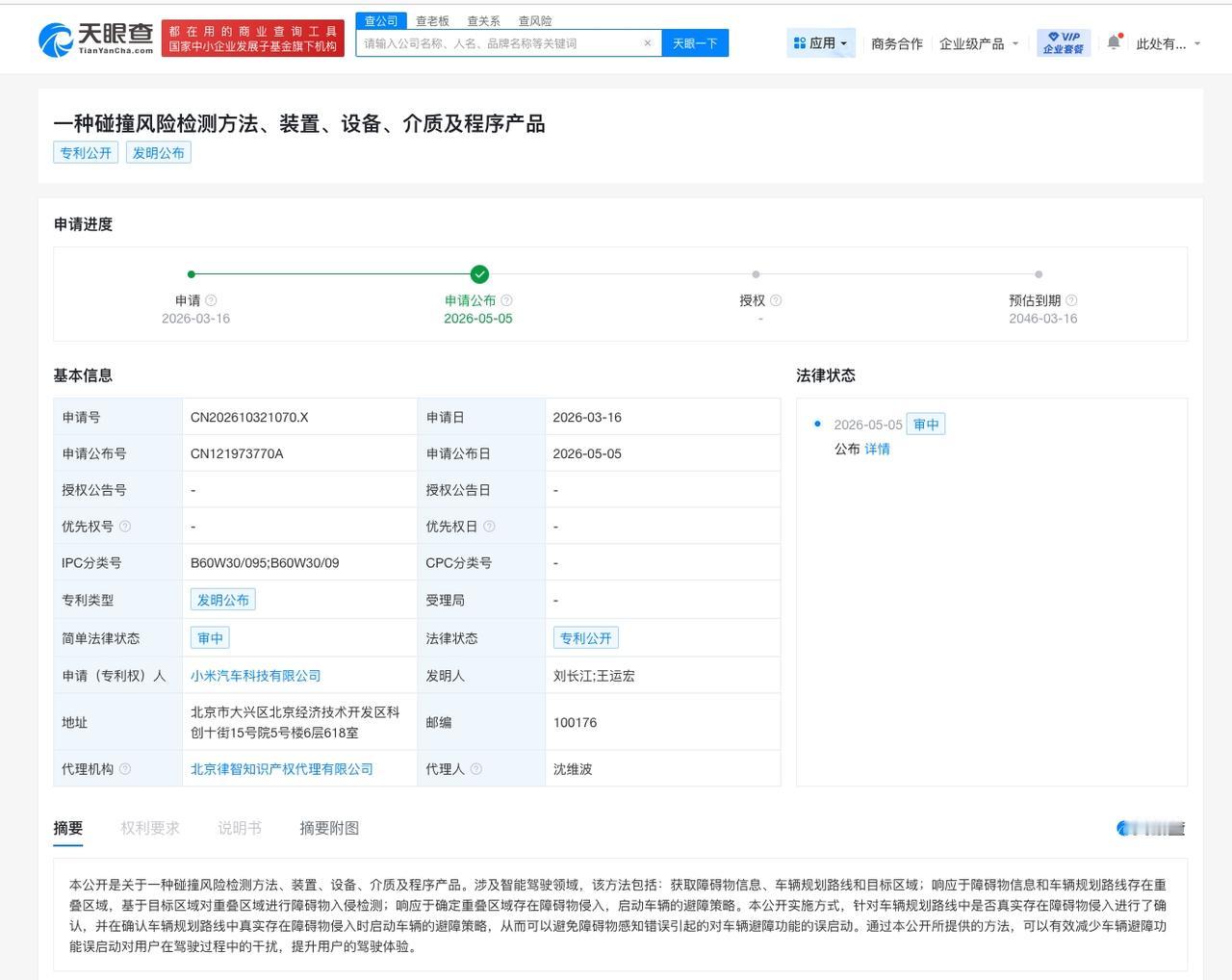Select date 2026-05-05 in legal status
The height and width of the screenshot is (980, 1232).
click(868, 425)
